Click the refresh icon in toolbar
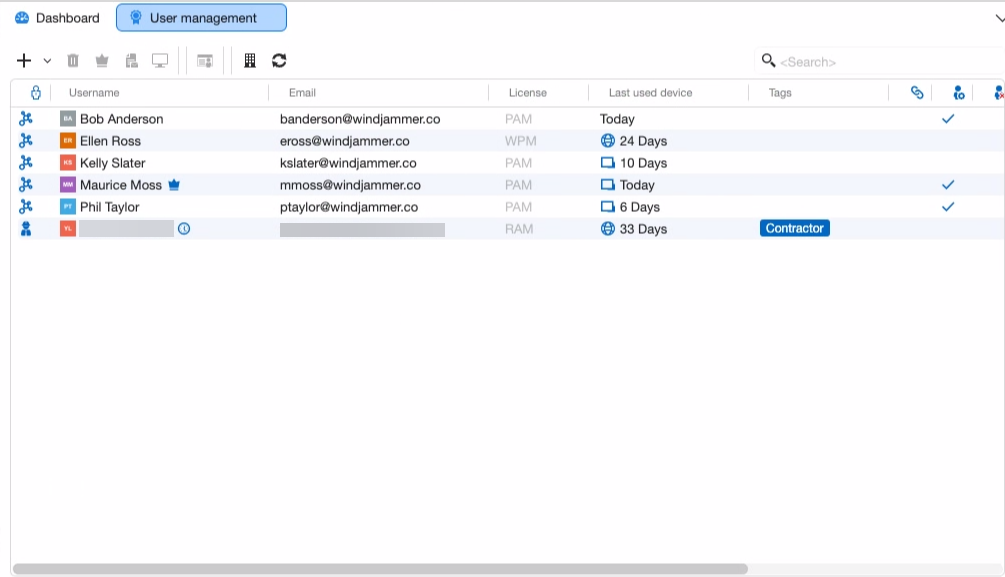The image size is (1005, 577). (x=279, y=60)
